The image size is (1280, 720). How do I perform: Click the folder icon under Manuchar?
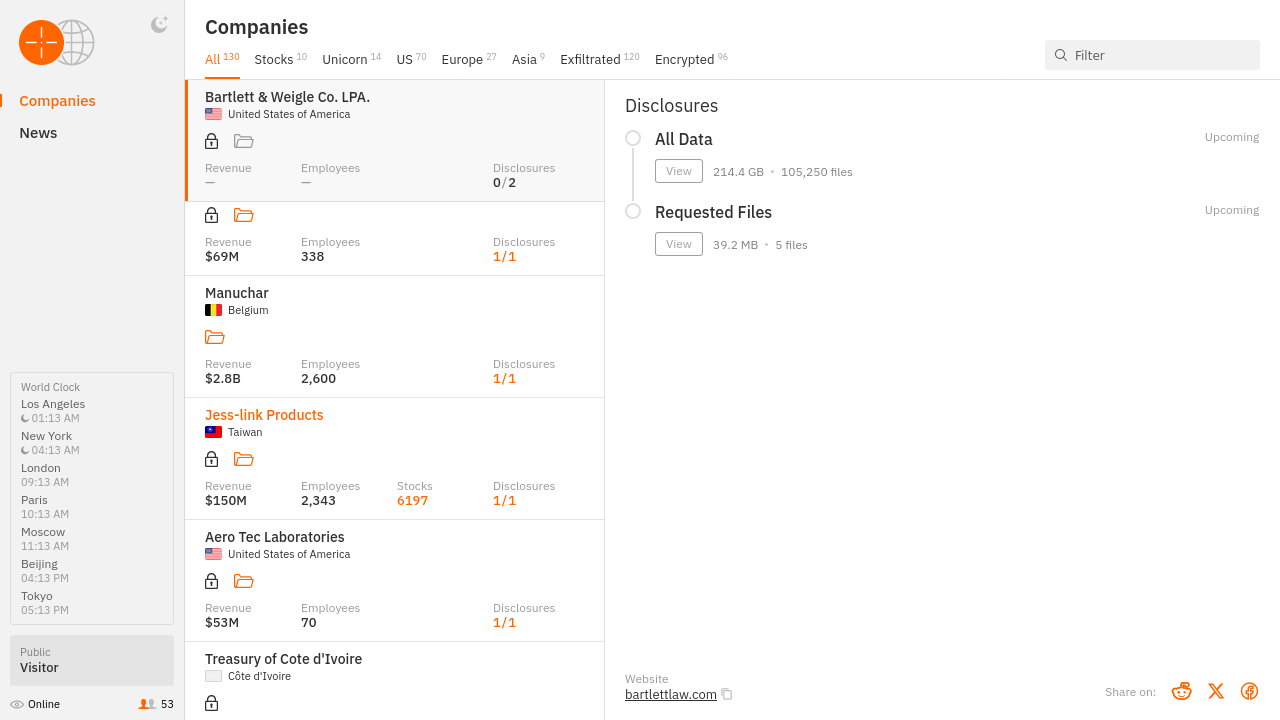pyautogui.click(x=215, y=337)
